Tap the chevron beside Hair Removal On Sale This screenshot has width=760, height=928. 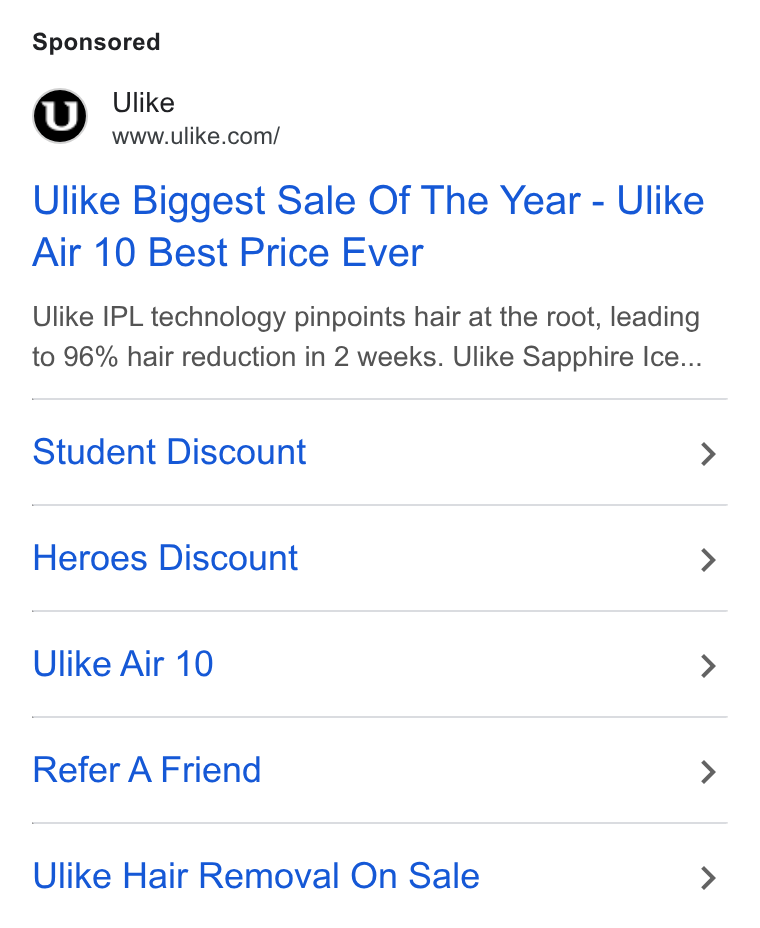click(x=708, y=878)
